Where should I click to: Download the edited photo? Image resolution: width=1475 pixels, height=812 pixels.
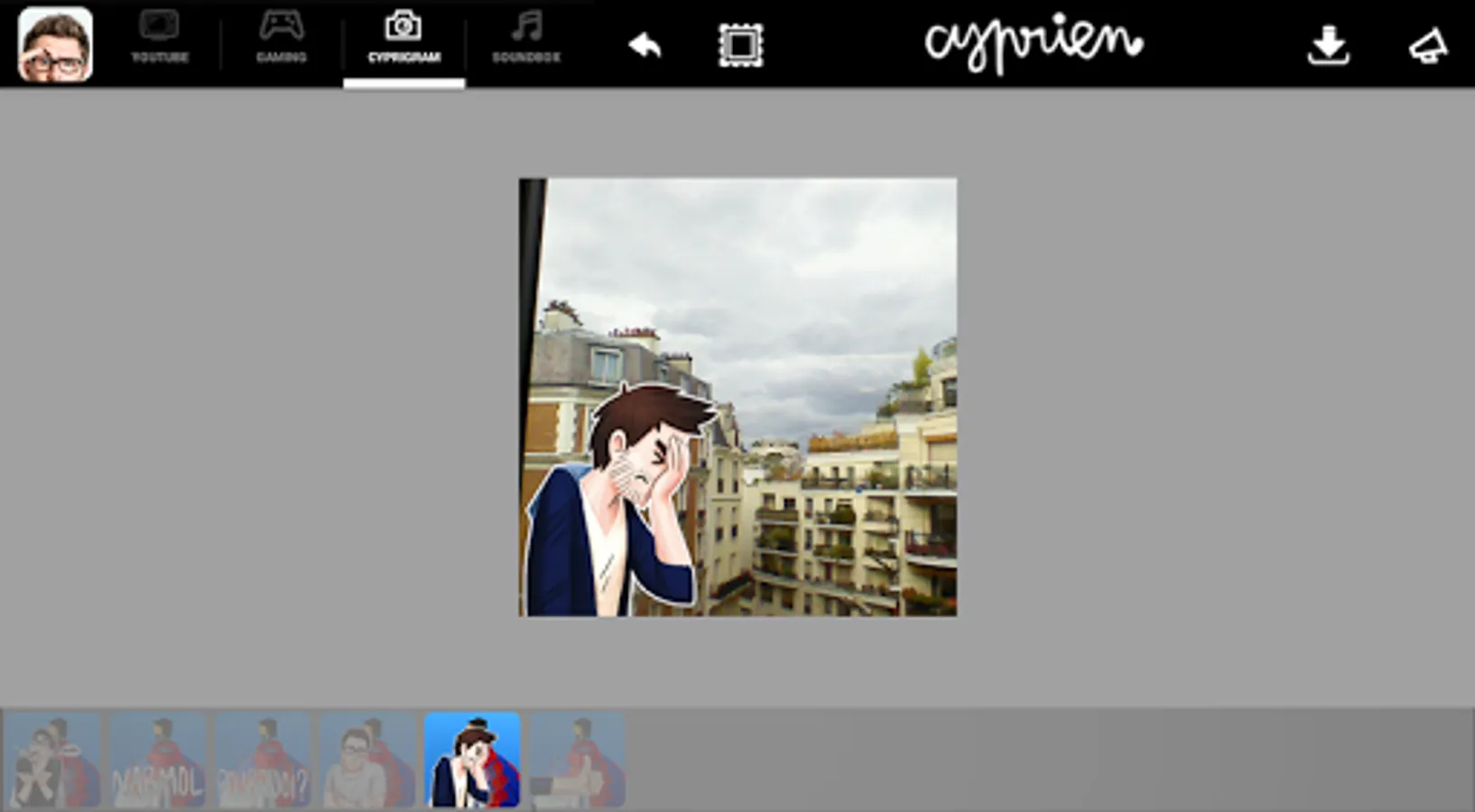click(x=1329, y=45)
